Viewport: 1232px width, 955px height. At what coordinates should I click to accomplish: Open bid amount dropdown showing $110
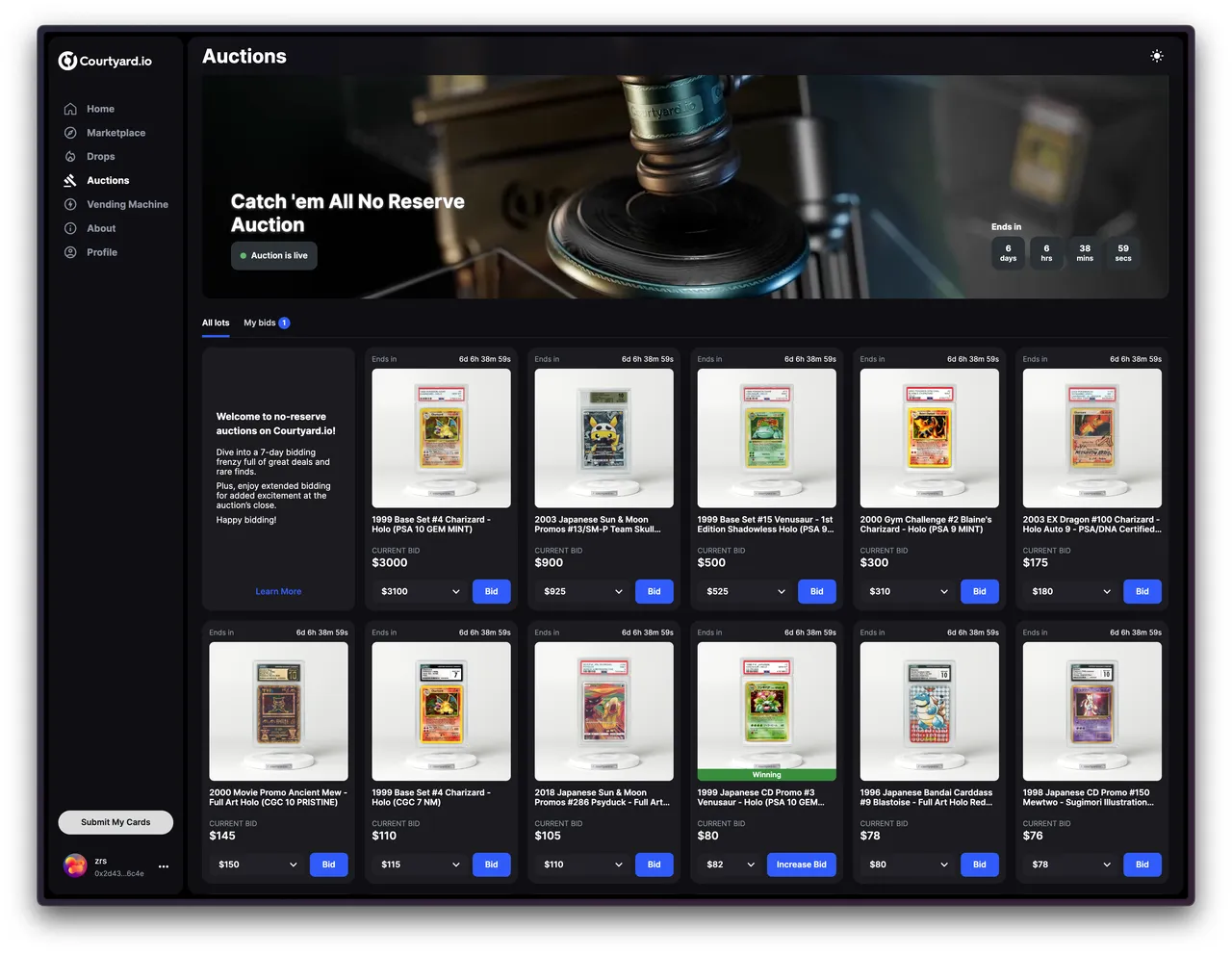pyautogui.click(x=583, y=865)
